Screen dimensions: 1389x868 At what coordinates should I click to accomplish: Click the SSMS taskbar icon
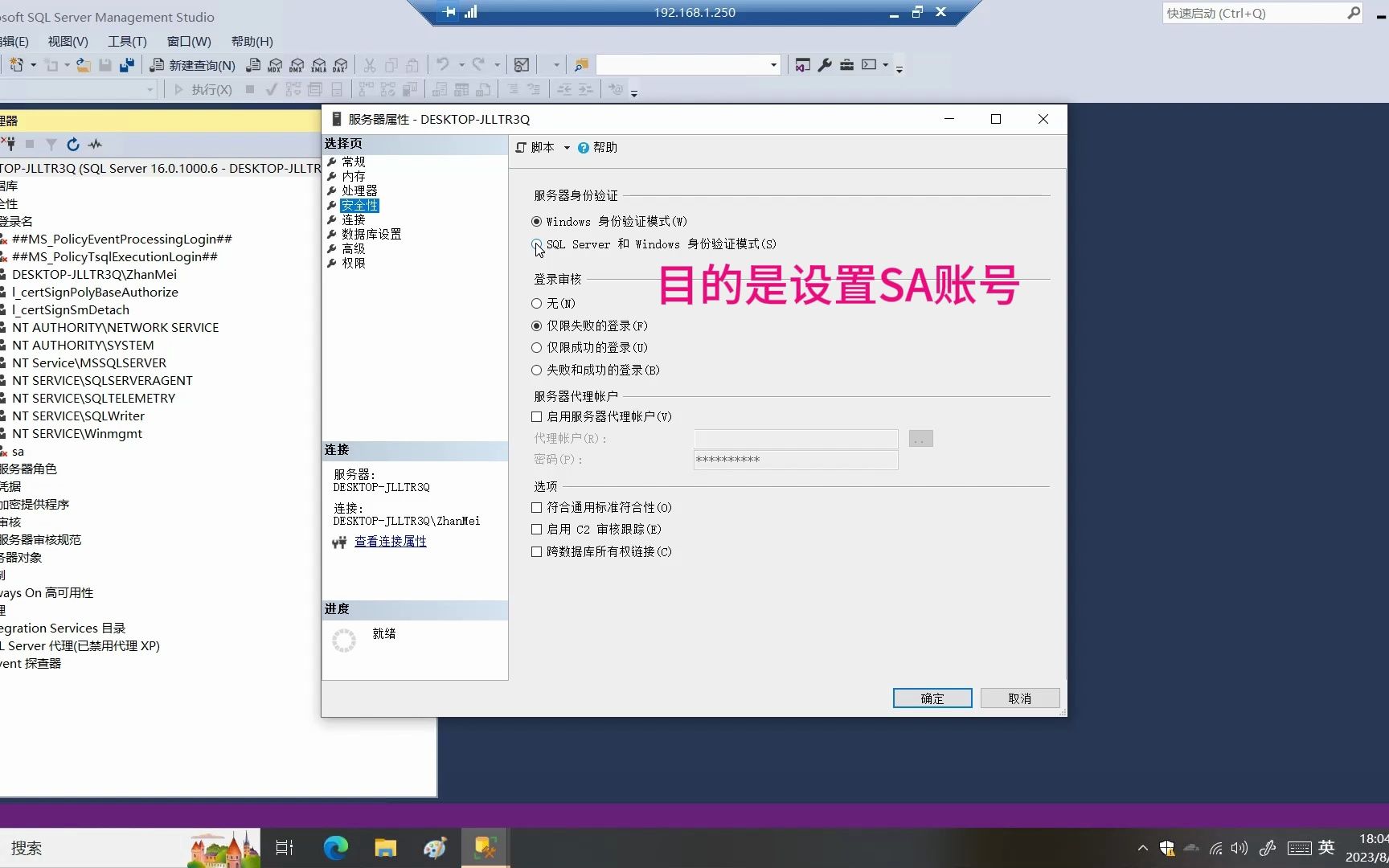485,847
